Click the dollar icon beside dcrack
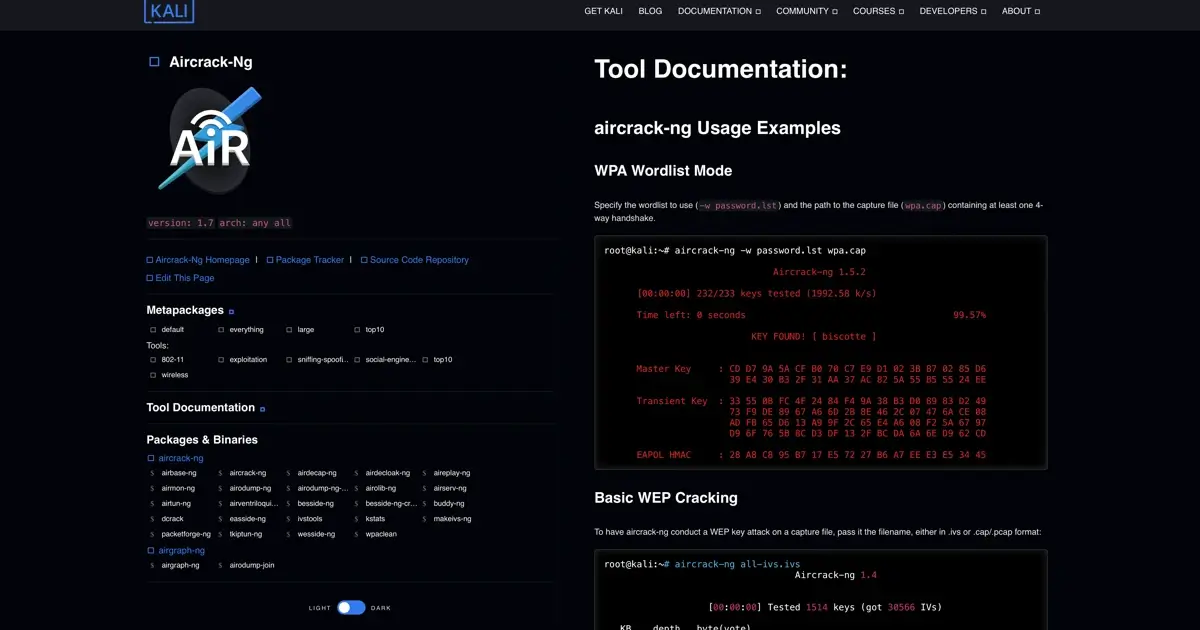The width and height of the screenshot is (1200, 630). 153,519
